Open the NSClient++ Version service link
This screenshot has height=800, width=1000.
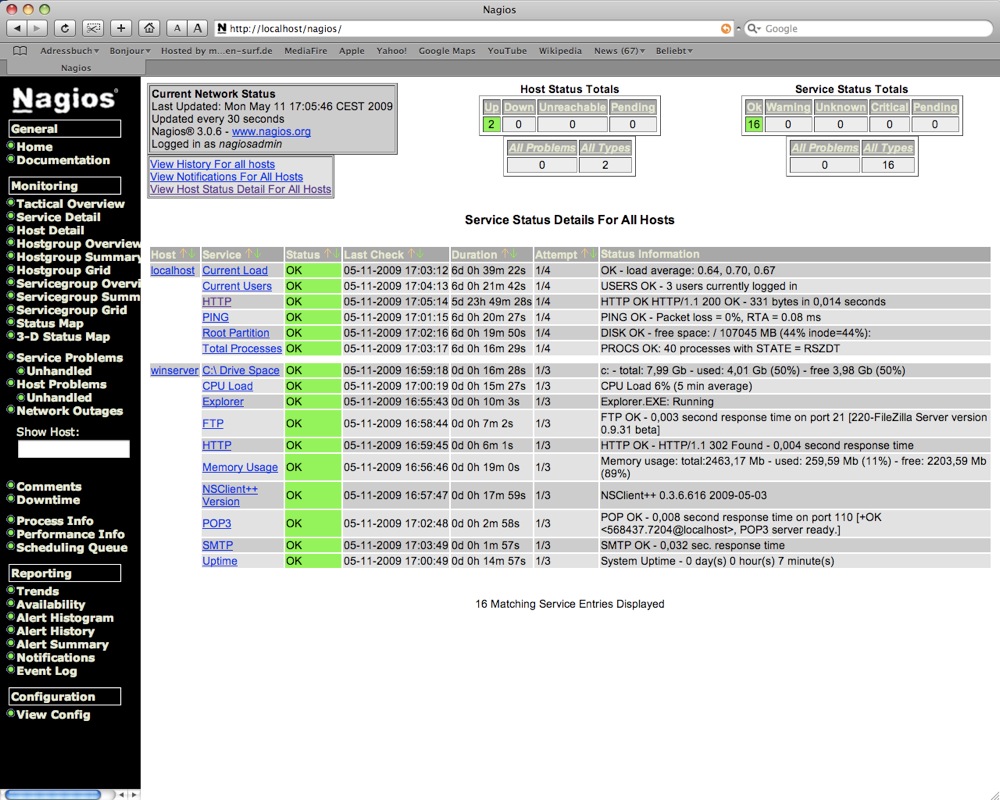(x=230, y=495)
